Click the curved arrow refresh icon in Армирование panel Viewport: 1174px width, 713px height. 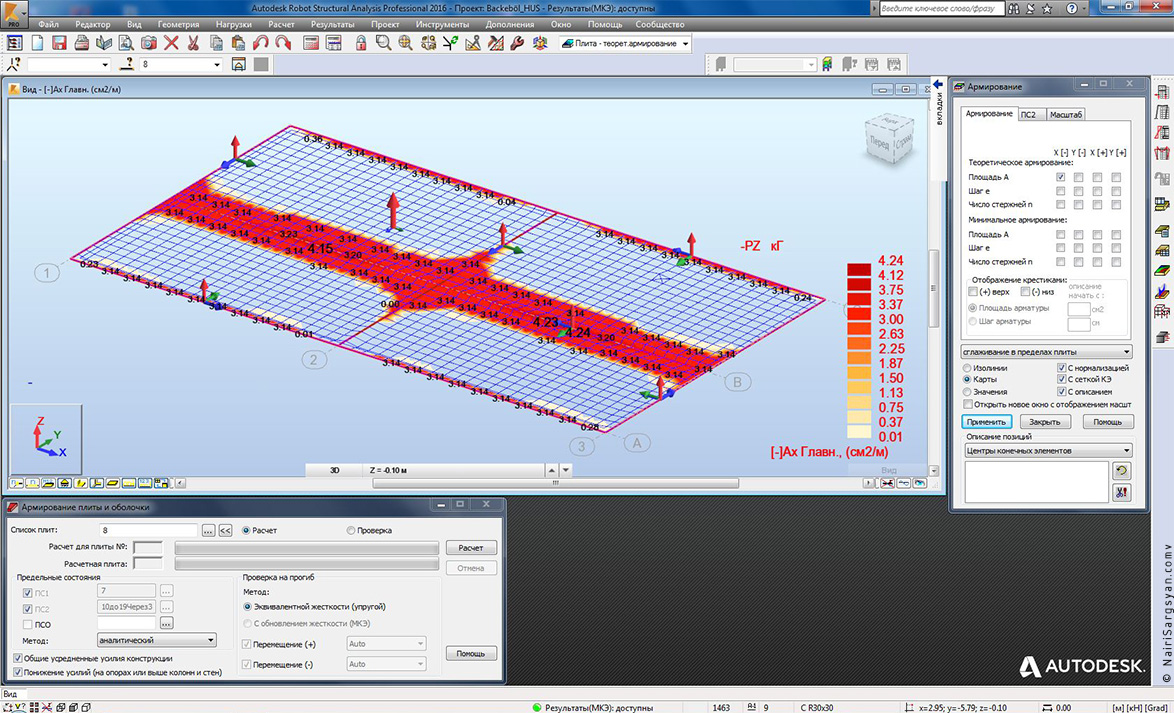[x=1122, y=471]
